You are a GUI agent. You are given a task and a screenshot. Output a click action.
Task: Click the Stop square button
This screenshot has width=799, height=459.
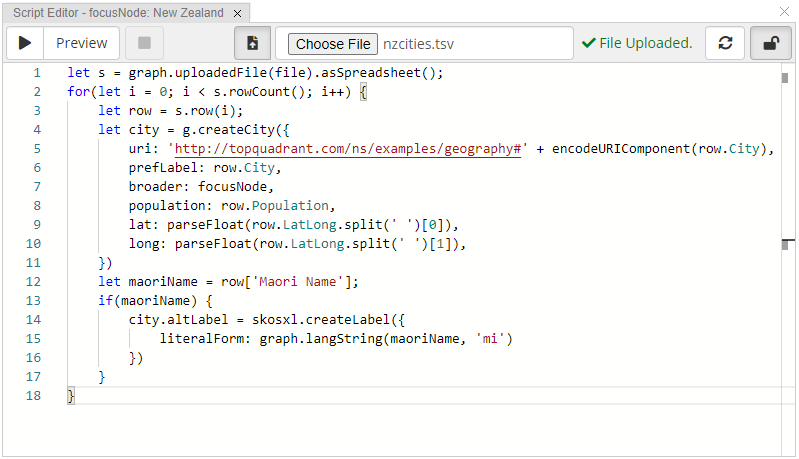145,43
